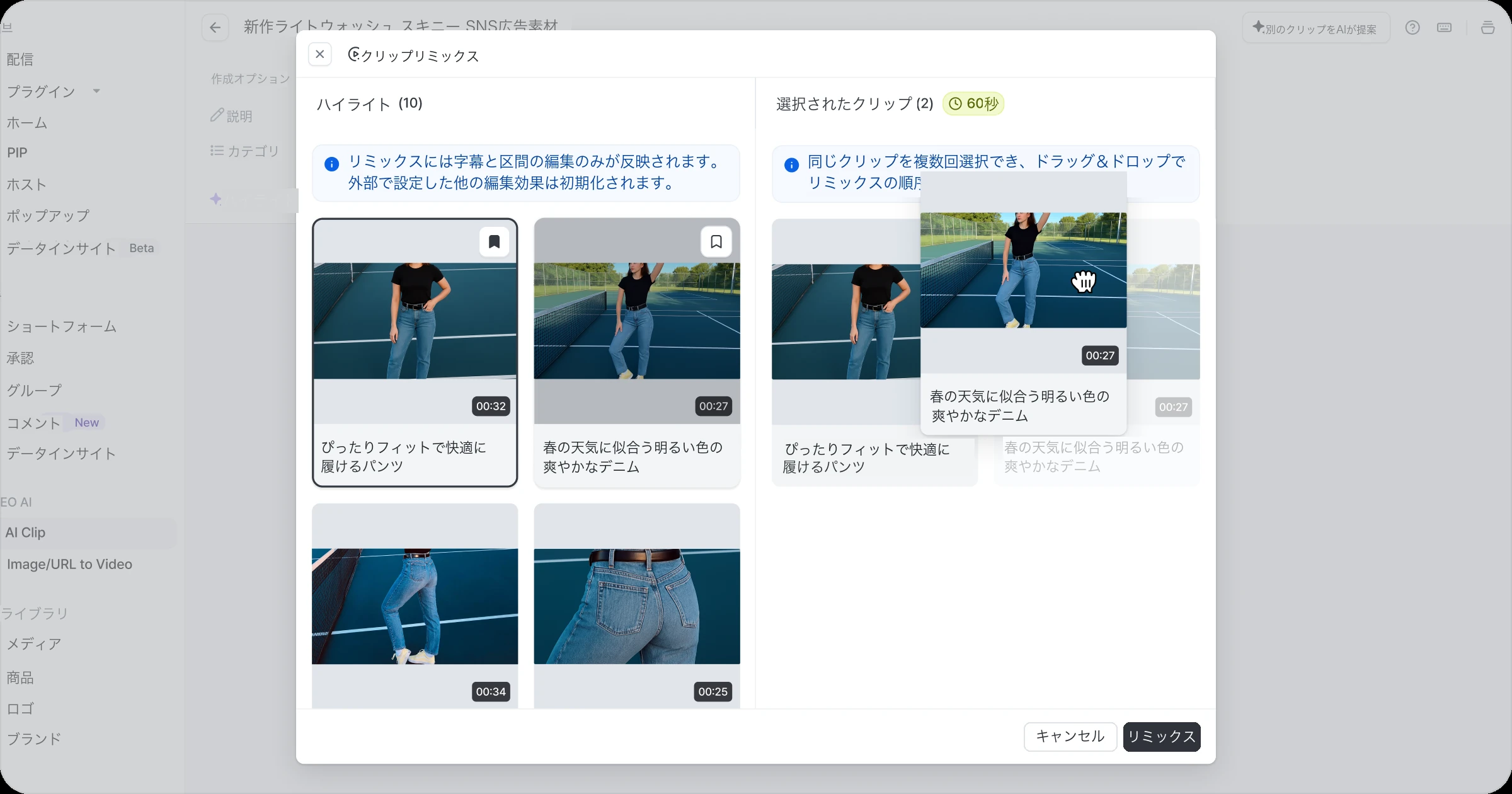
Task: Open ホーム in the sidebar
Action: [27, 123]
